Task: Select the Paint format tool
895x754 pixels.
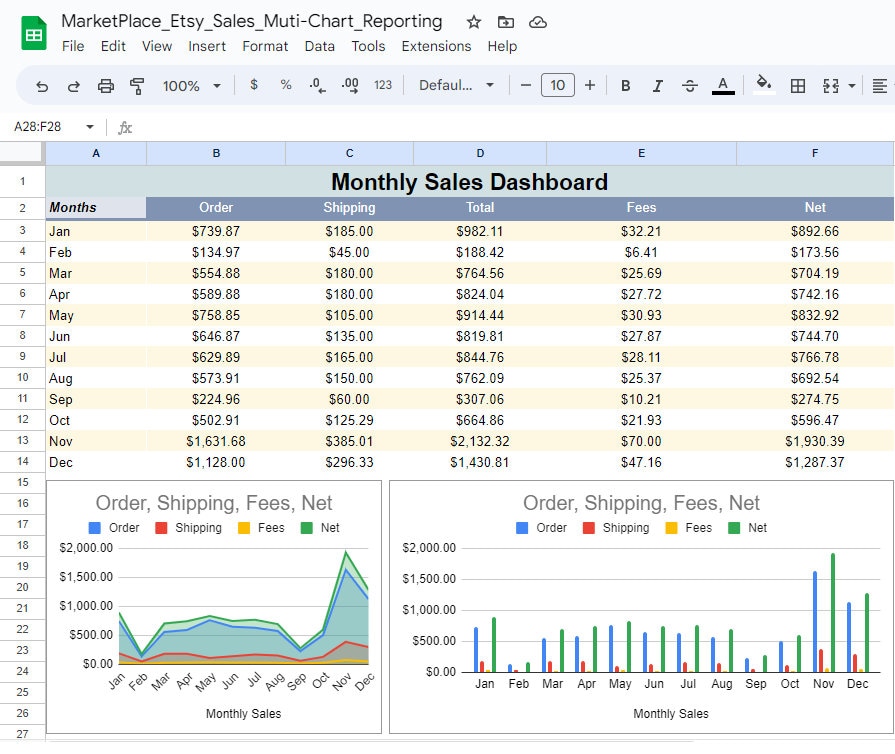Action: coord(137,86)
